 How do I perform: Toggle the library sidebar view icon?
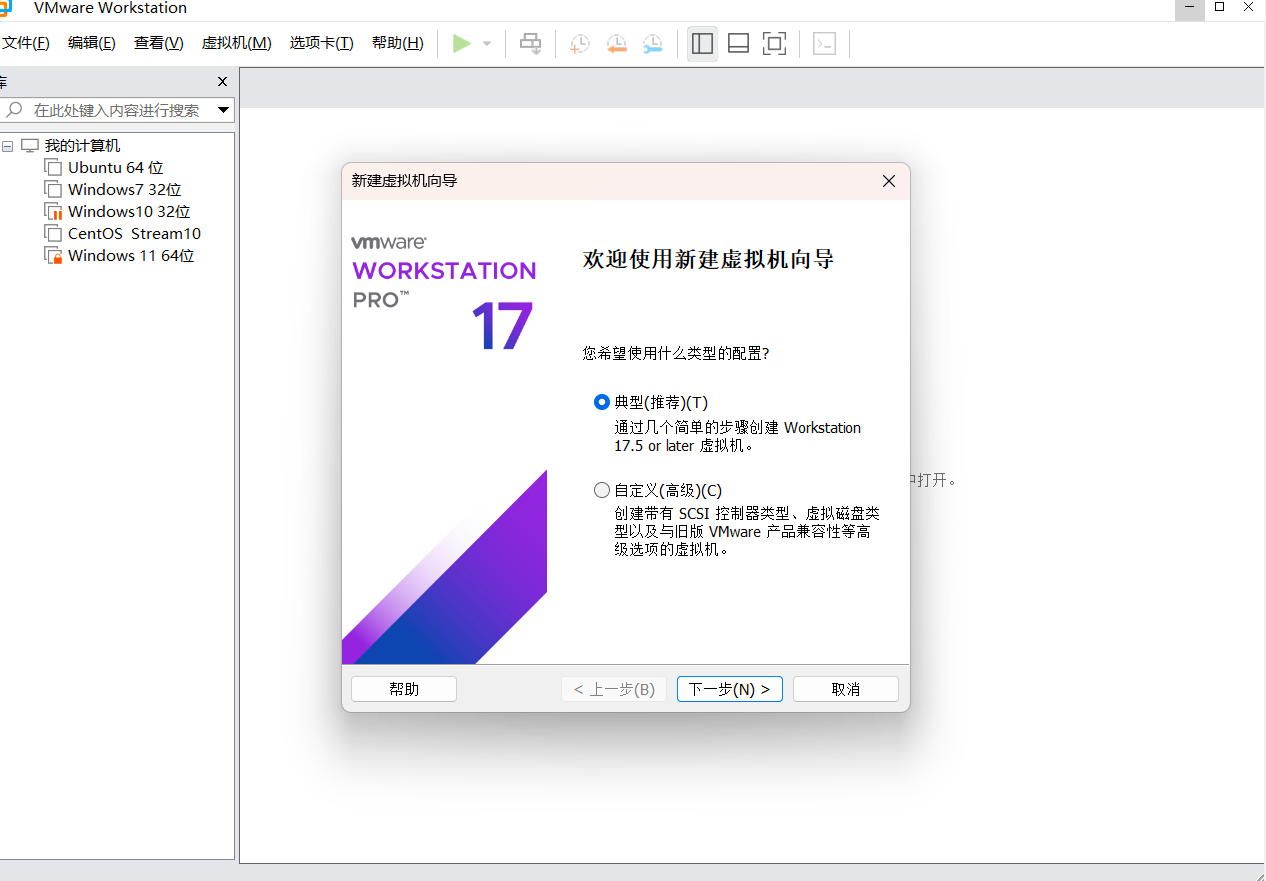click(x=702, y=44)
